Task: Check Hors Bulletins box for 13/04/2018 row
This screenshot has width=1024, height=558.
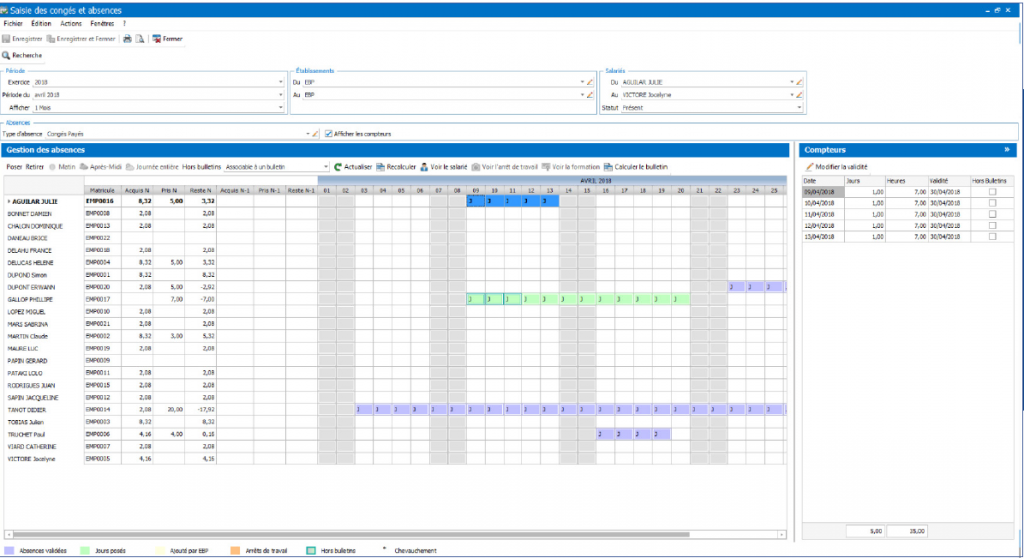Action: (993, 237)
